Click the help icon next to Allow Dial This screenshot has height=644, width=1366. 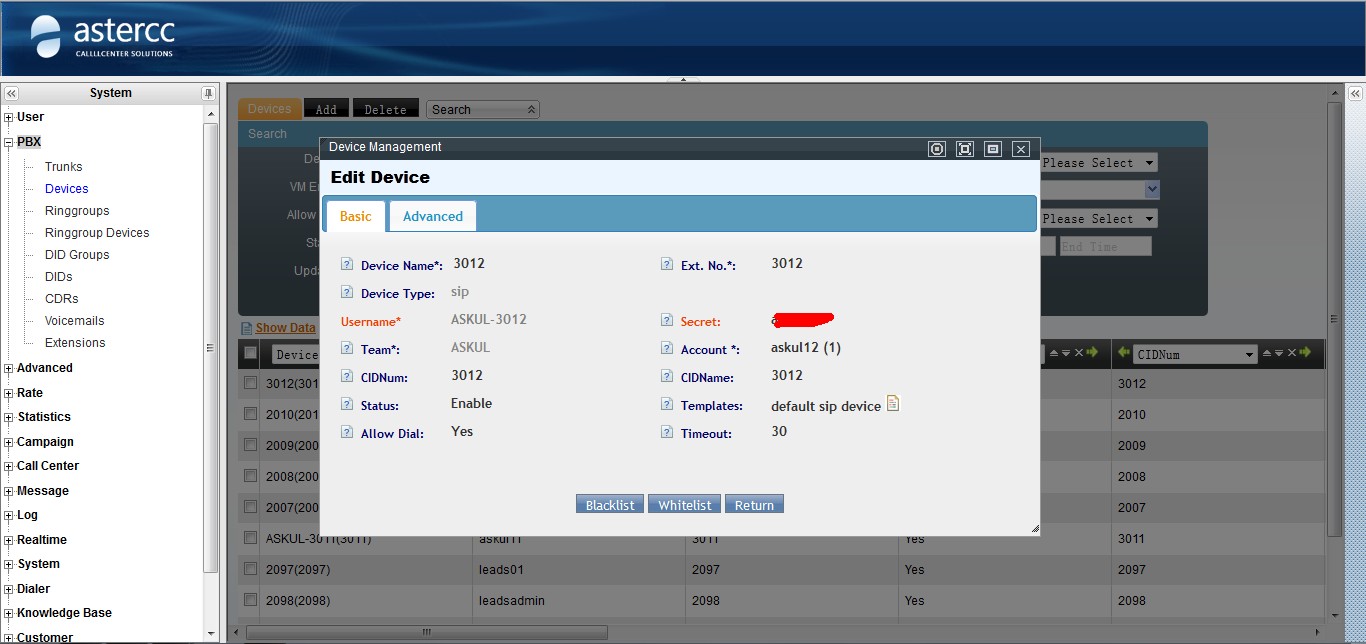click(x=347, y=433)
